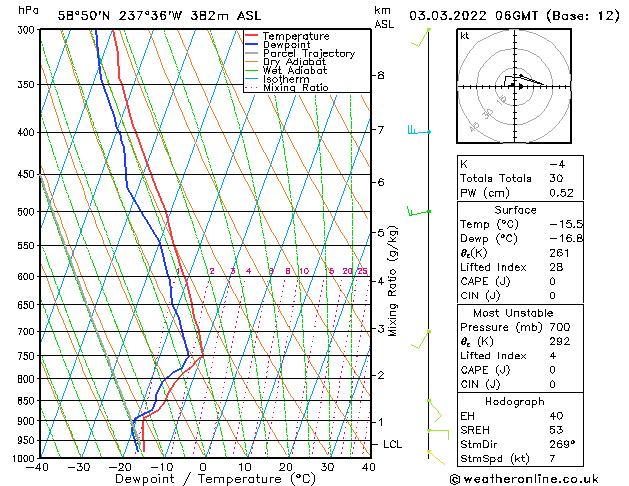Click the -20 temperature axis label
Viewport: 629px width, 486px height.
coord(120,467)
